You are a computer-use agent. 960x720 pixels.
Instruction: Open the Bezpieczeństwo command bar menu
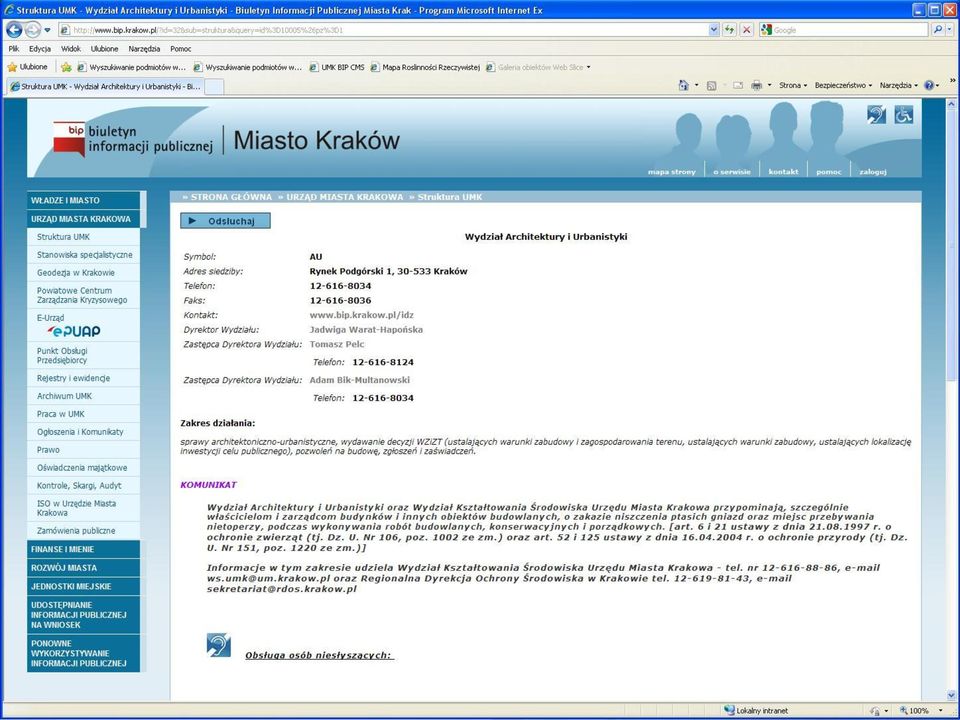pyautogui.click(x=843, y=85)
